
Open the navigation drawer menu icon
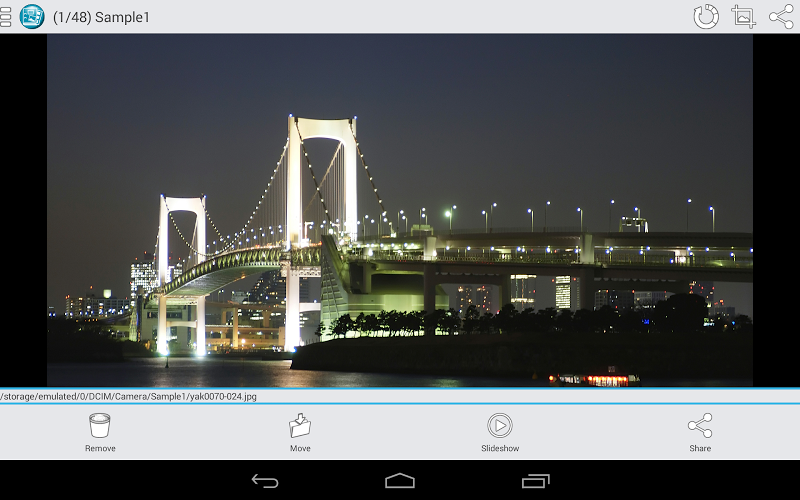click(x=5, y=17)
